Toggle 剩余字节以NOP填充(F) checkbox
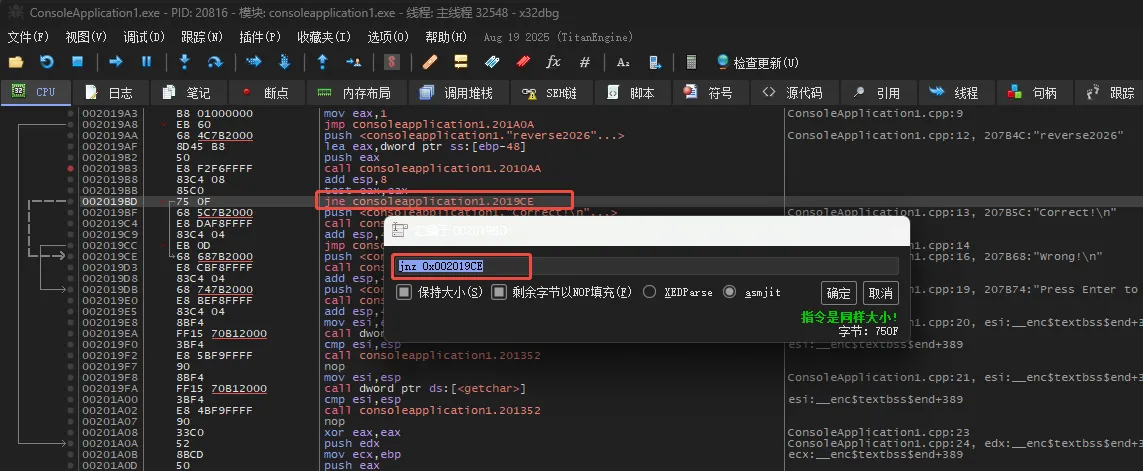1143x471 pixels. (x=499, y=292)
